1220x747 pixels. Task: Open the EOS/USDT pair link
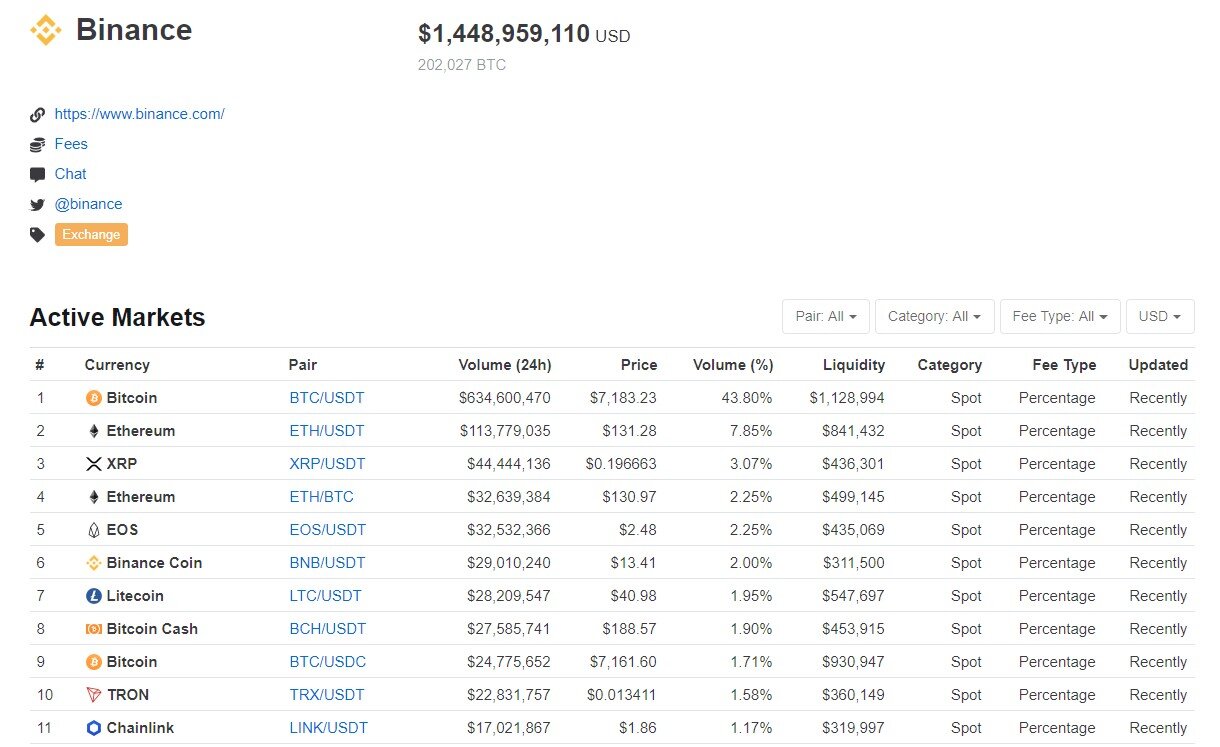pyautogui.click(x=328, y=530)
